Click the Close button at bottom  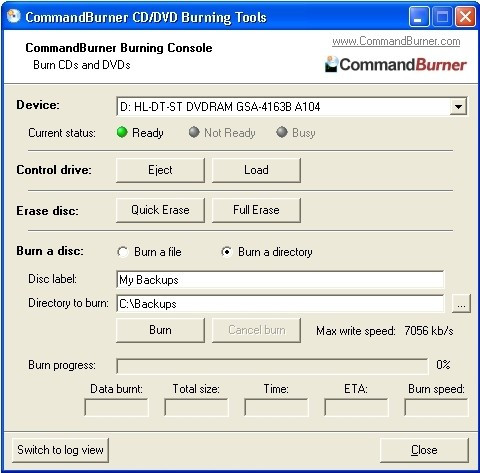pos(424,450)
